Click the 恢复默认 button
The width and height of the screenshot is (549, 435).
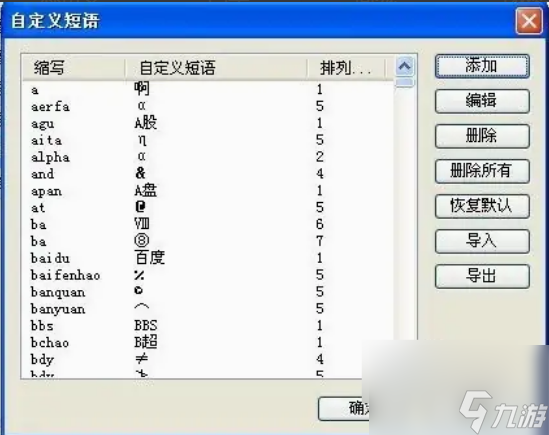482,206
